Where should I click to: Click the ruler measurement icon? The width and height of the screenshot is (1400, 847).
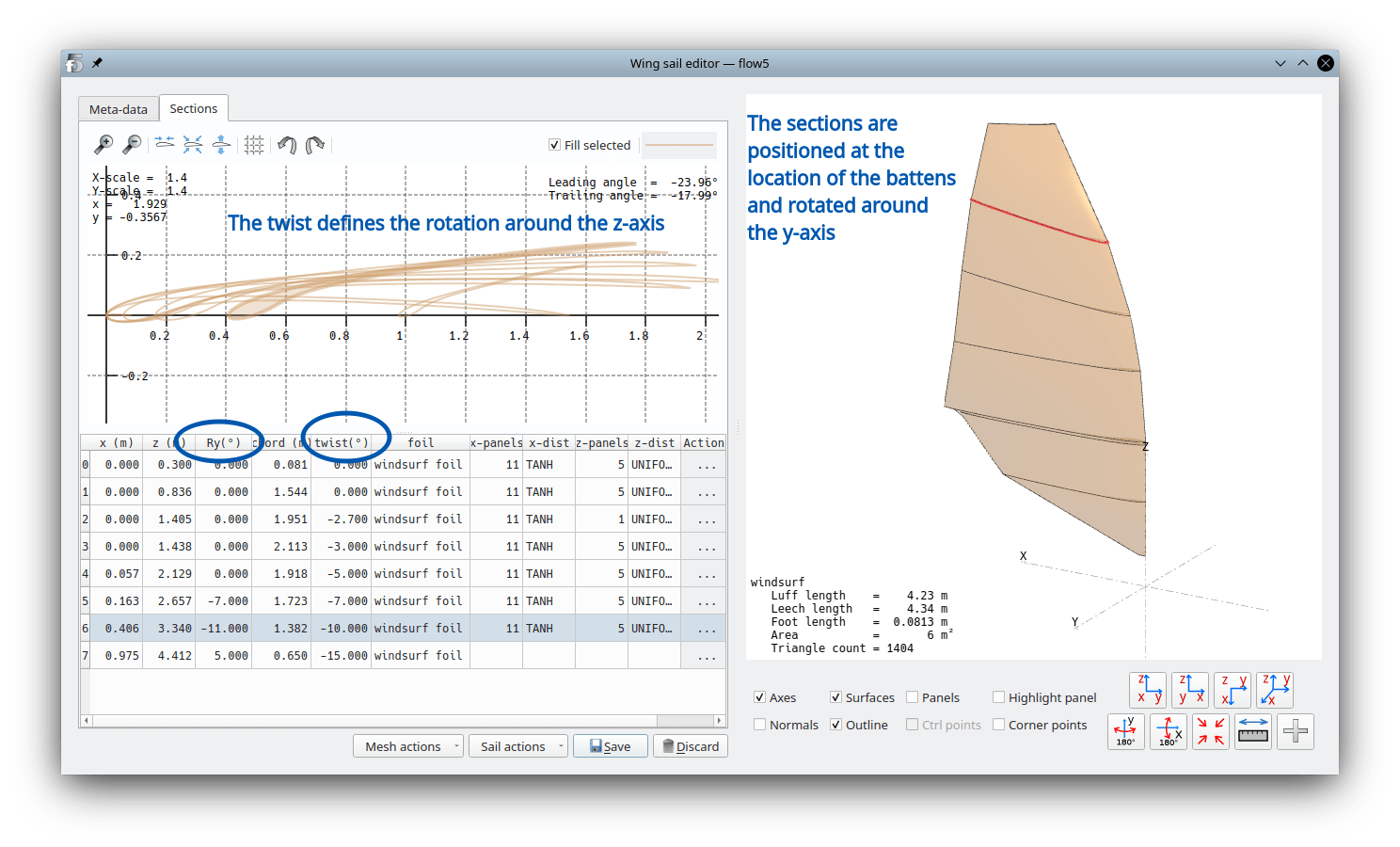(x=1253, y=731)
